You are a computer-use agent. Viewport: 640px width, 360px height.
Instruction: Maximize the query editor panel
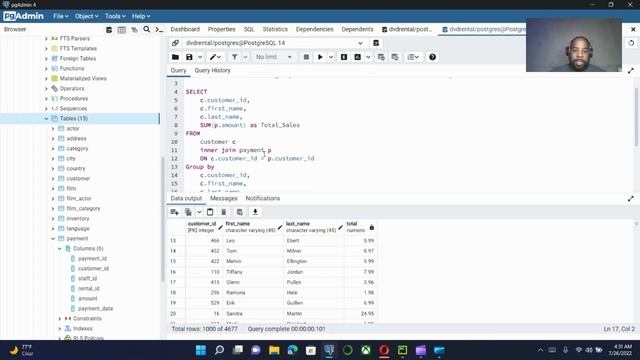(631, 71)
